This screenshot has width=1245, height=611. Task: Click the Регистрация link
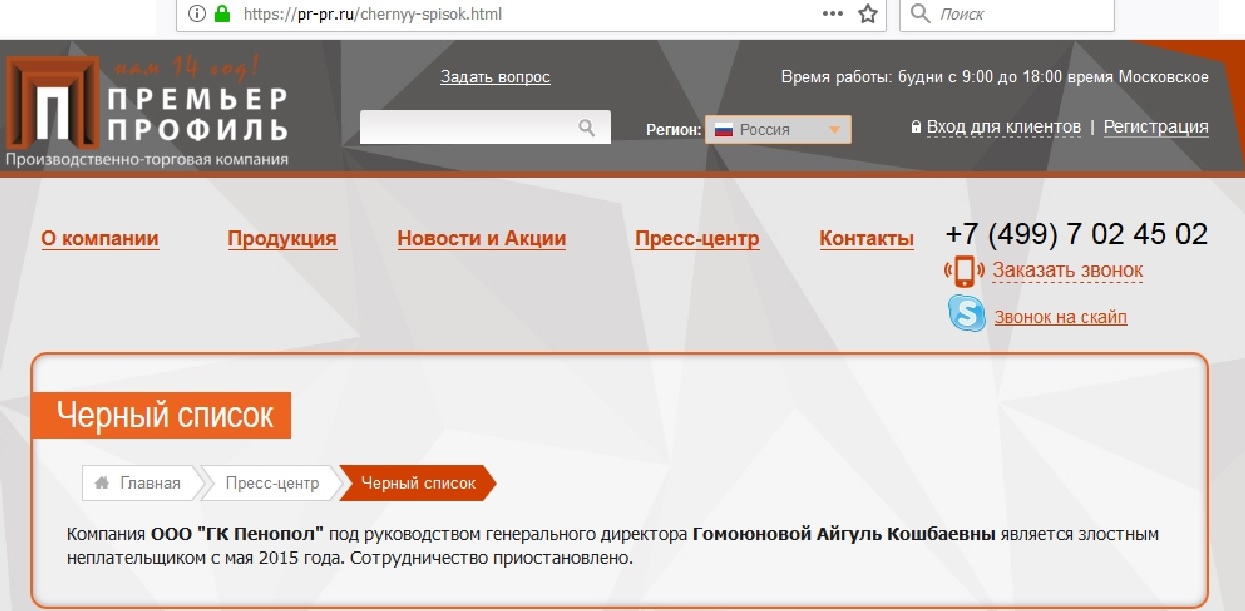[1155, 128]
